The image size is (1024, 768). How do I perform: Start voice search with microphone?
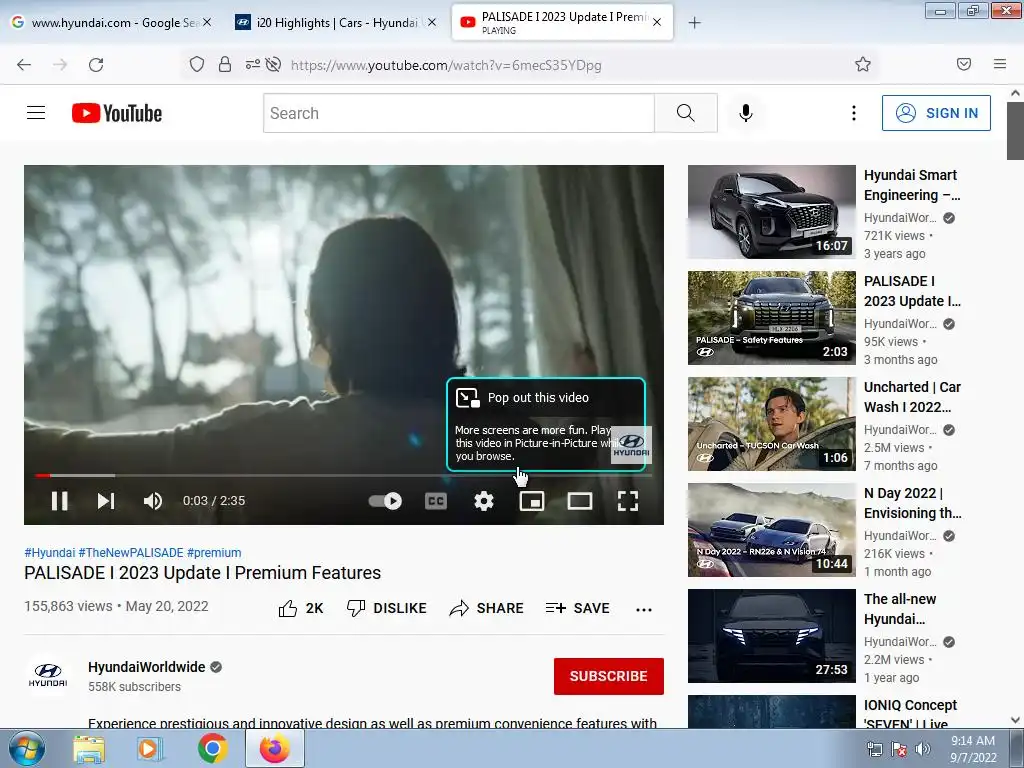click(x=746, y=113)
